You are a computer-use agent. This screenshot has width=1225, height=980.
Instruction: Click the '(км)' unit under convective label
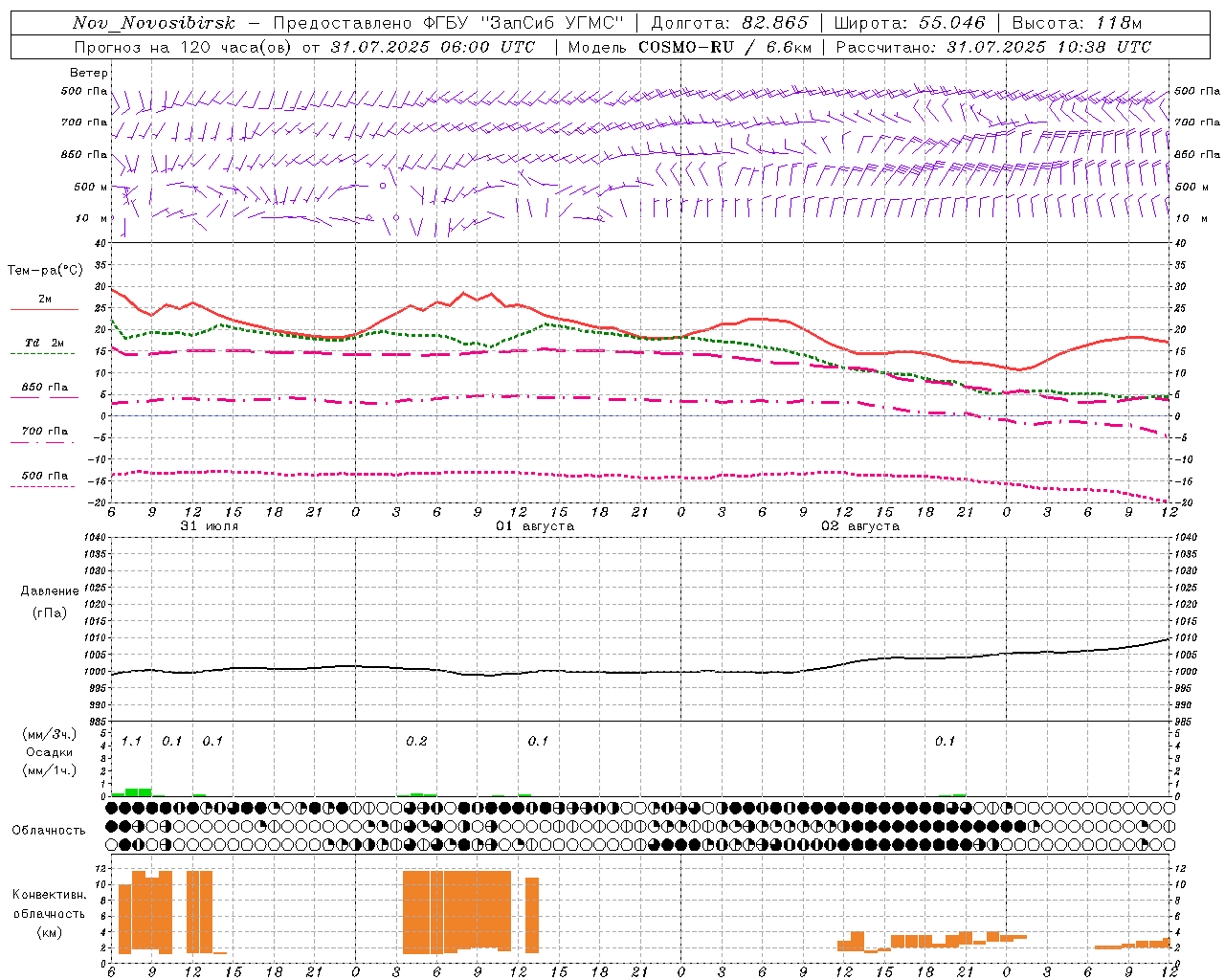49,932
